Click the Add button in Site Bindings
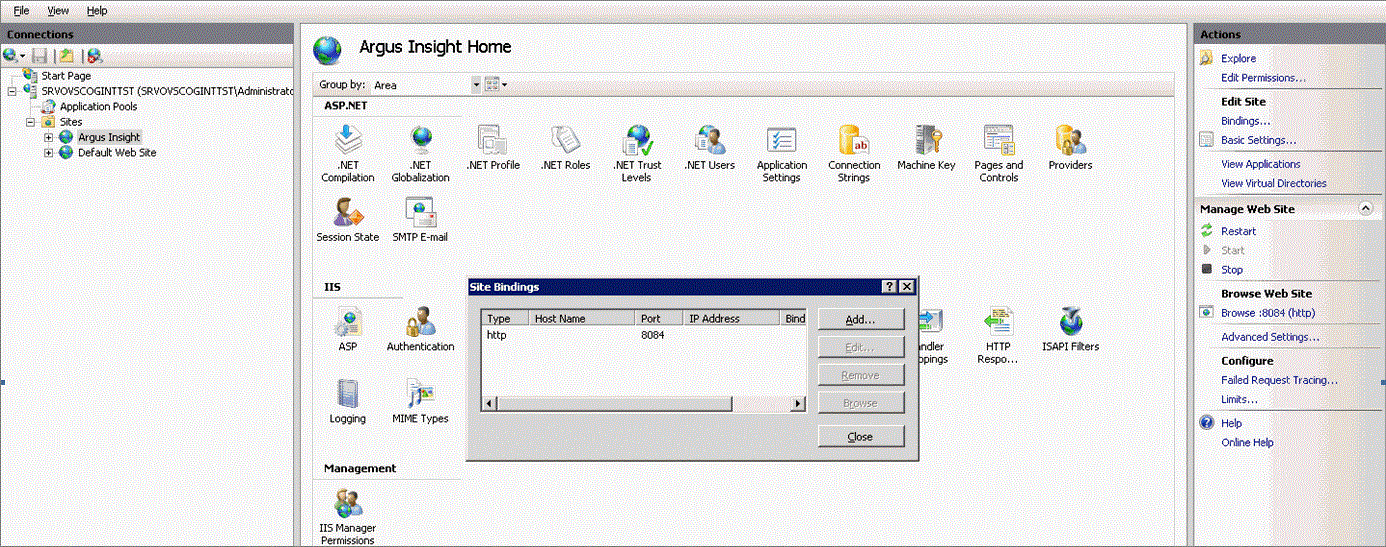1386x547 pixels. pyautogui.click(x=860, y=320)
